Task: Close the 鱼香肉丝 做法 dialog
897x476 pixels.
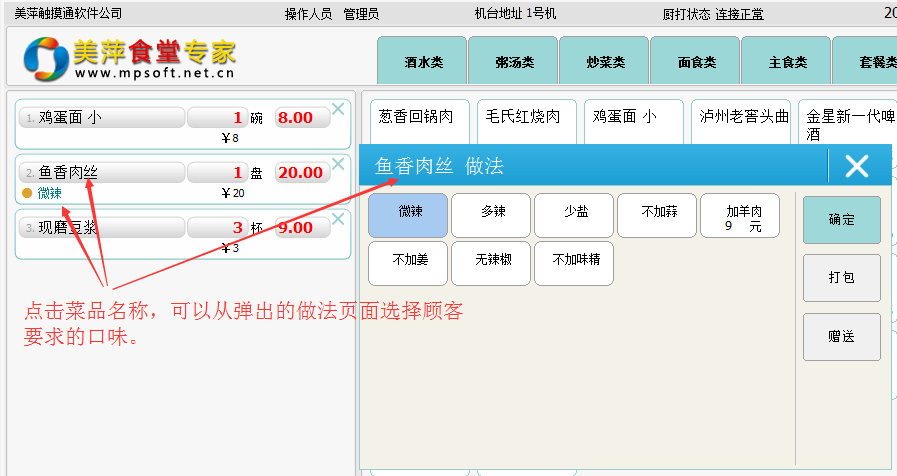Action: click(856, 166)
